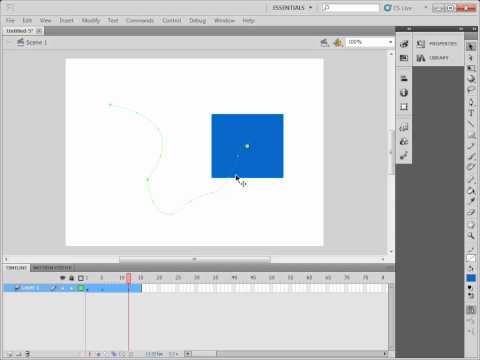Select the Zoom magnifier tool
Viewport: 480px width, 360px height.
471,236
